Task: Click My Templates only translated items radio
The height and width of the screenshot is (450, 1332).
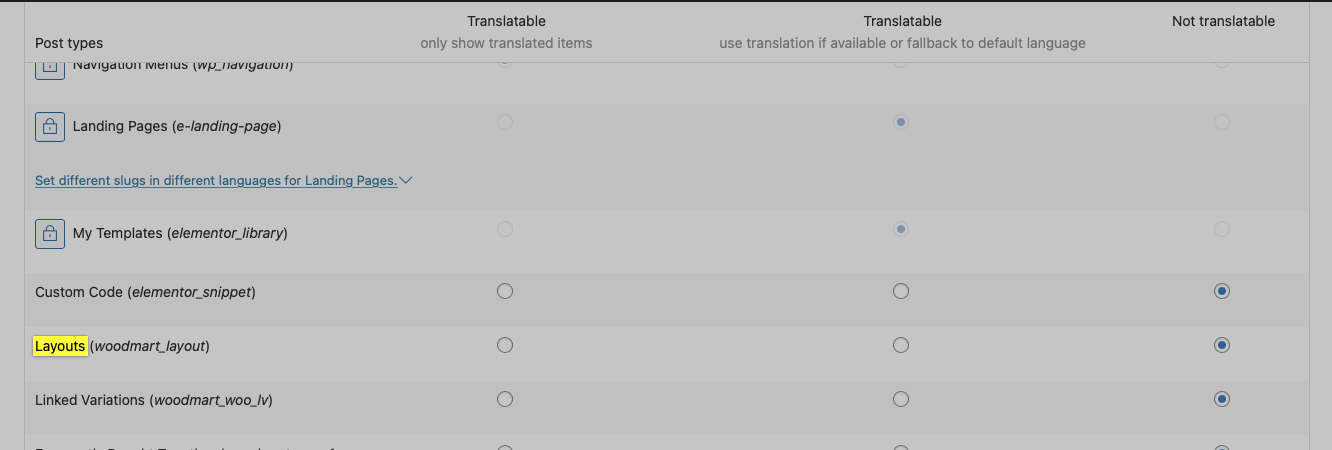Action: [505, 229]
